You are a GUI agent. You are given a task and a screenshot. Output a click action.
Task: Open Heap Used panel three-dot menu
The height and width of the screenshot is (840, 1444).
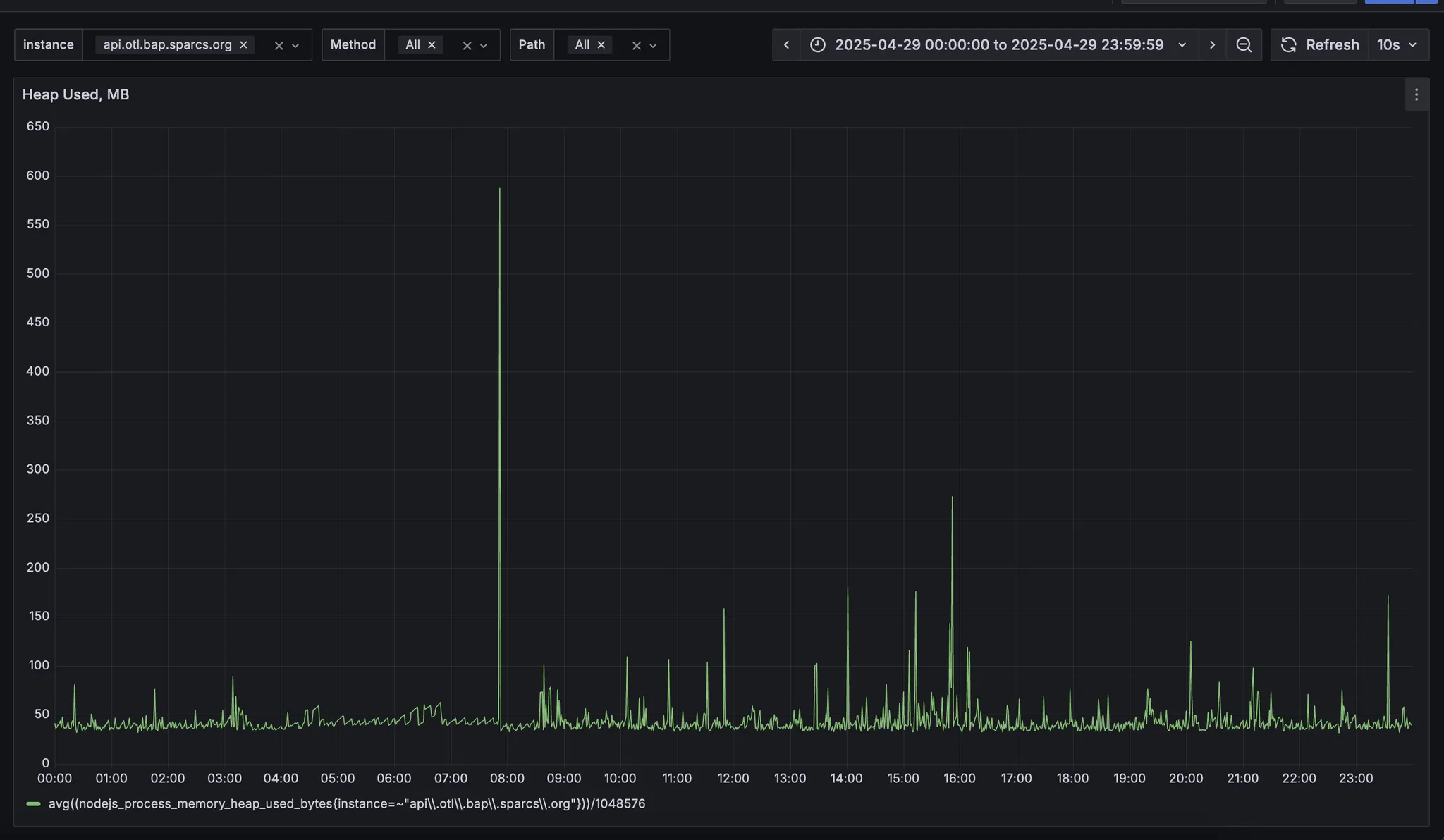[1416, 94]
